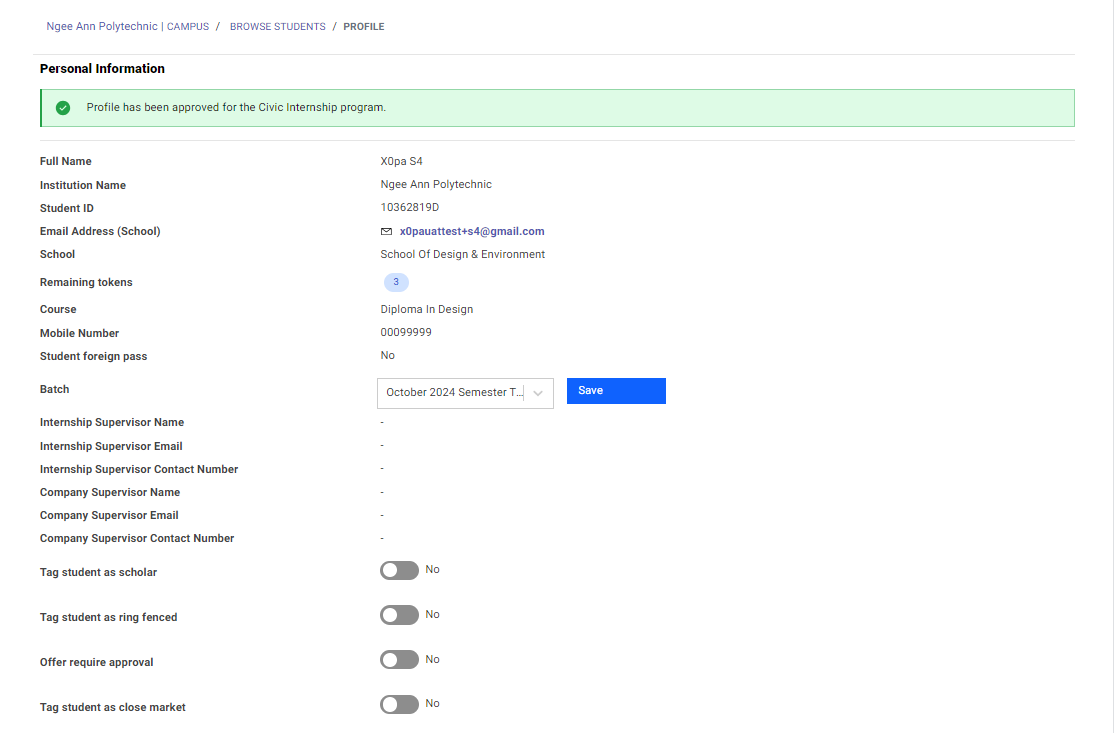1114x733 pixels.
Task: Select the PROFILE breadcrumb item
Action: click(x=363, y=27)
